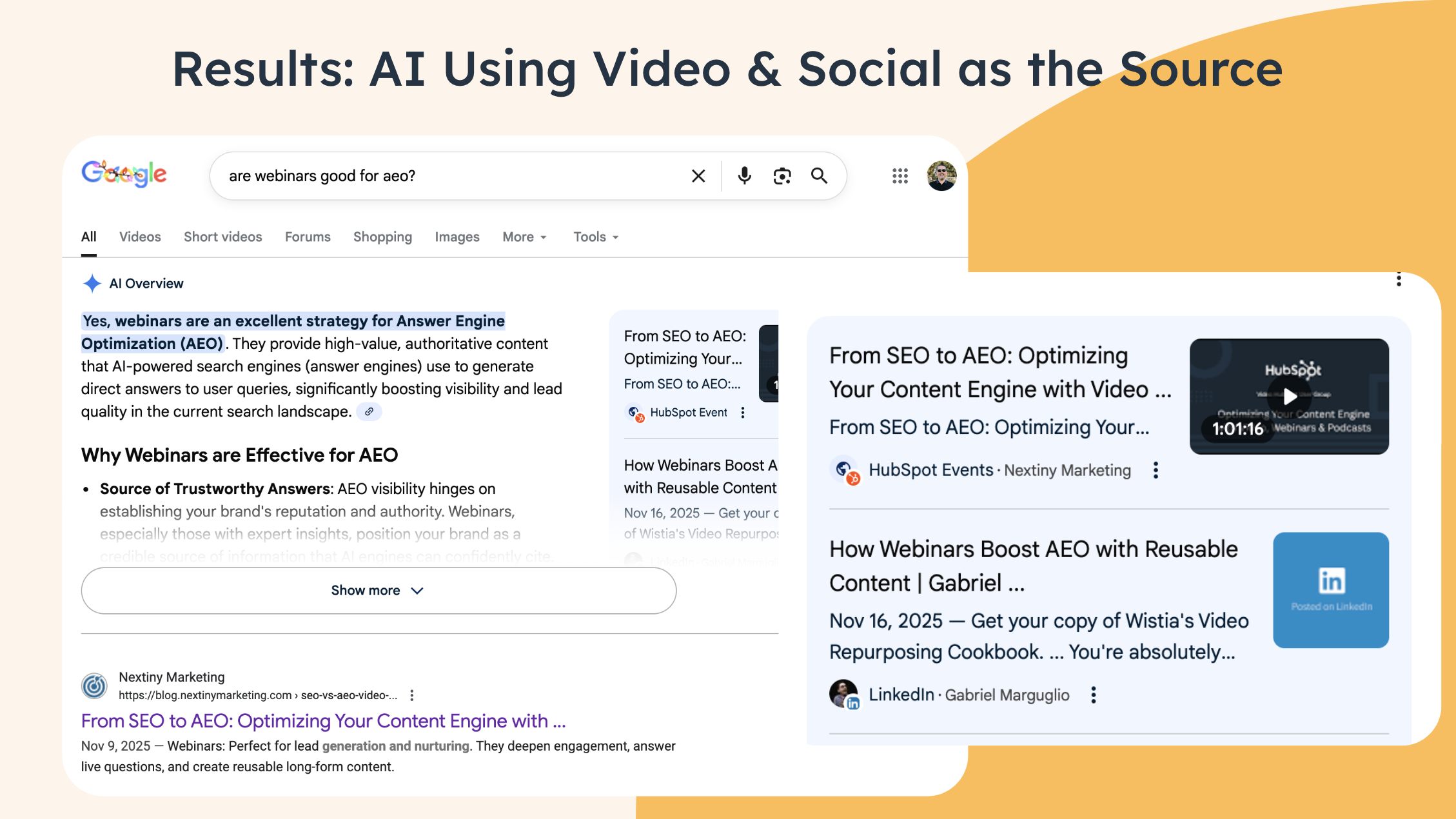Viewport: 1456px width, 819px height.
Task: Play the HubSpot webinar video
Action: click(x=1288, y=396)
